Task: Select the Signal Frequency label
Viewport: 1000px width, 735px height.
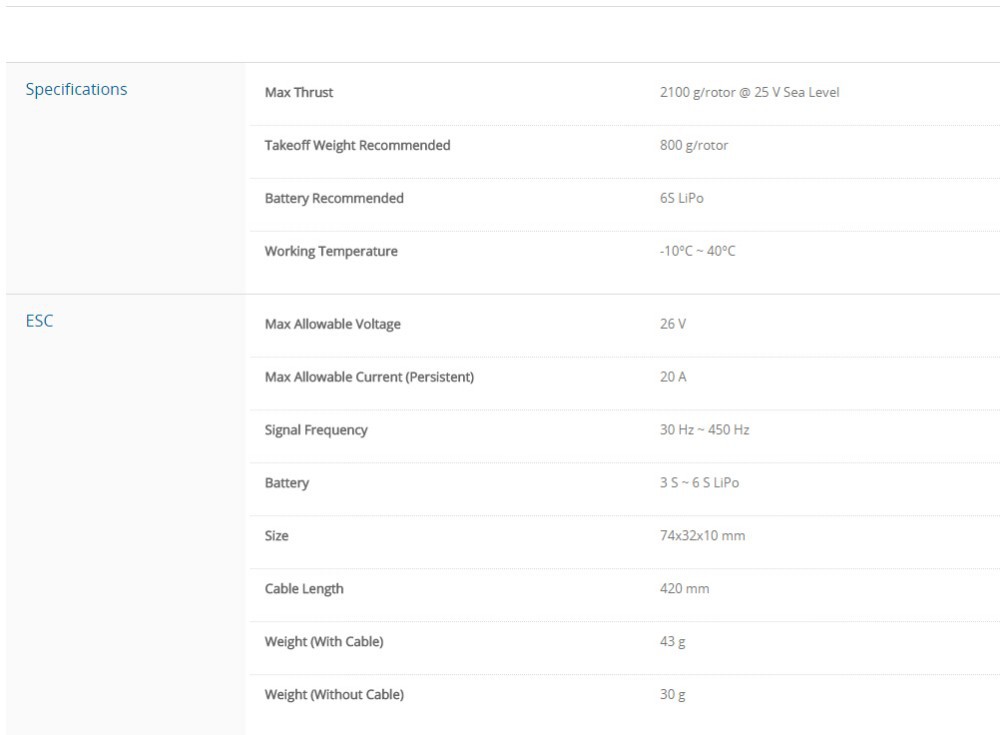Action: (x=315, y=431)
